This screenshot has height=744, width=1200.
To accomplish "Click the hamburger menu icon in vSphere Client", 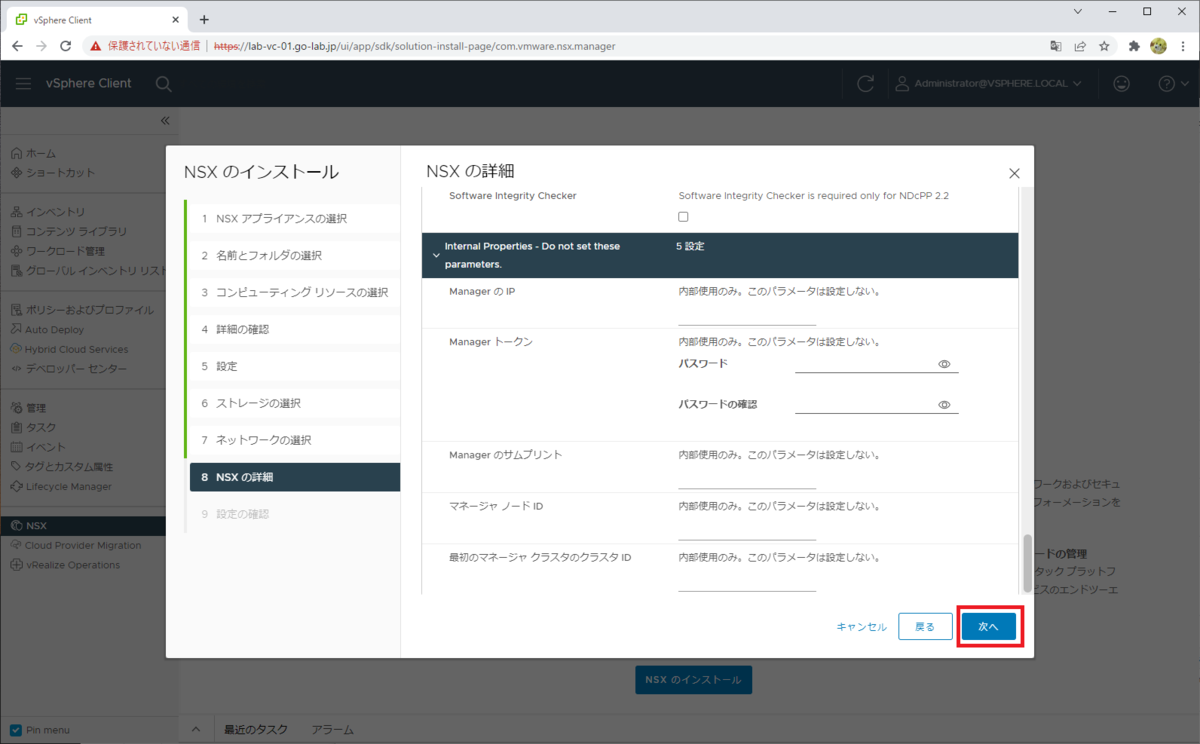I will click(x=23, y=84).
